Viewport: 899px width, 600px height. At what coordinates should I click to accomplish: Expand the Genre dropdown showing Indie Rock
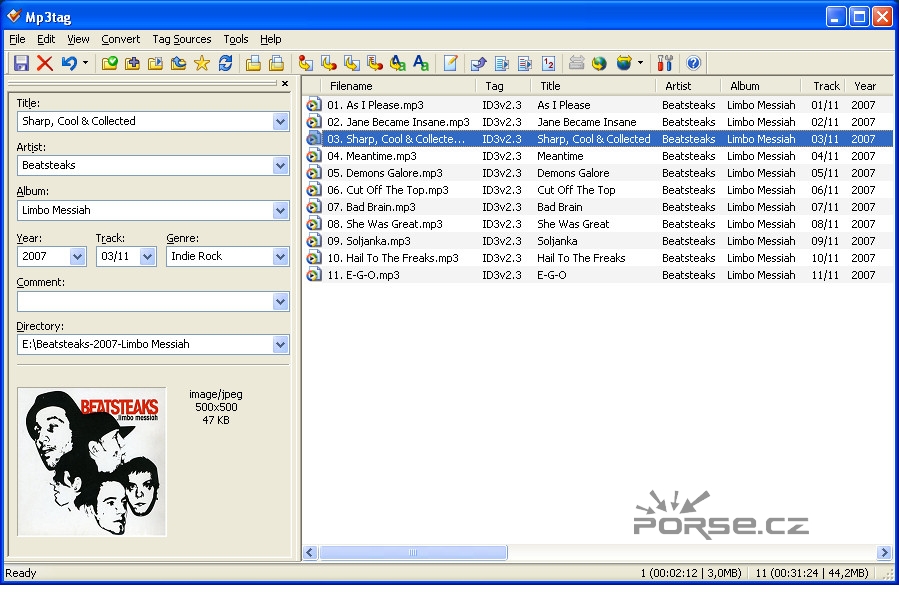[280, 256]
